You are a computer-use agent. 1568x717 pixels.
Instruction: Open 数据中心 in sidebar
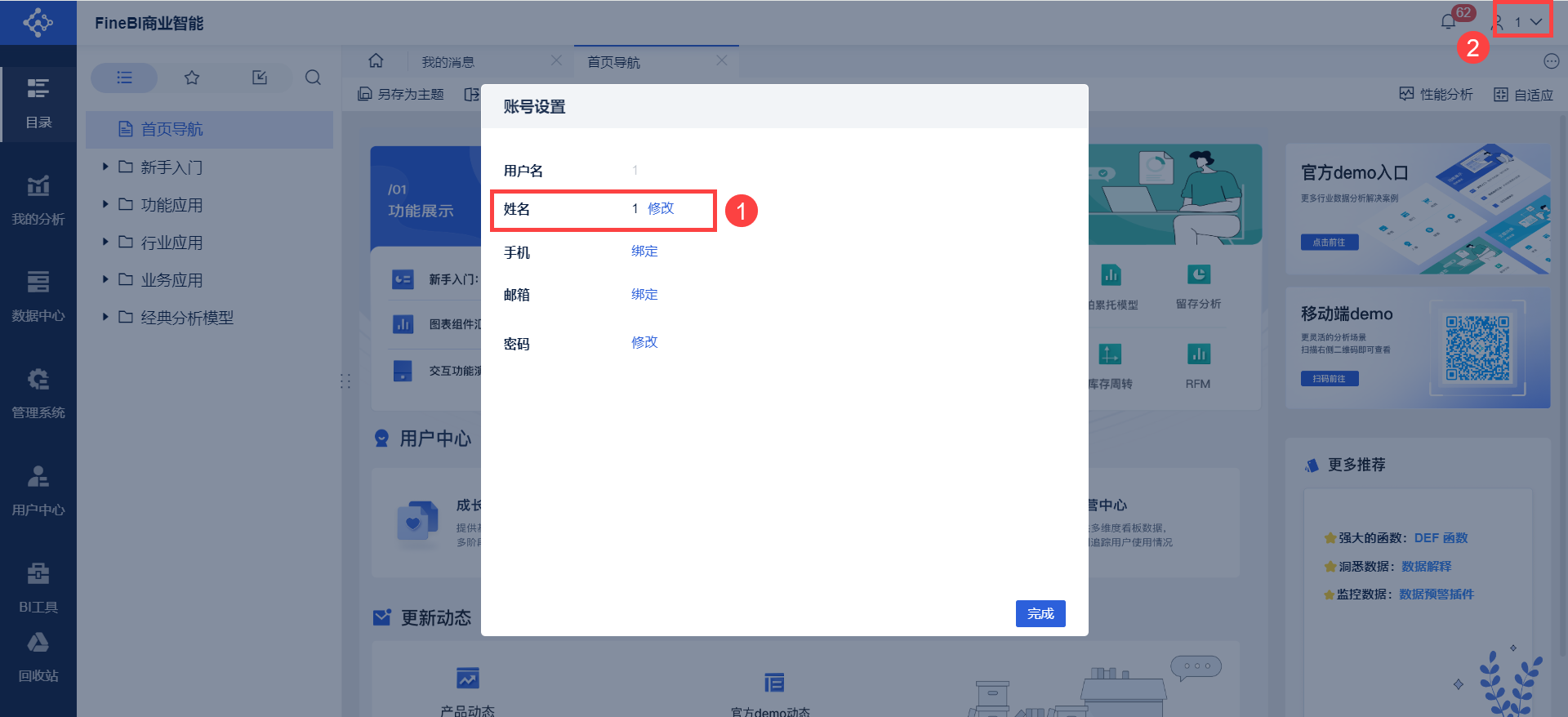[x=38, y=297]
